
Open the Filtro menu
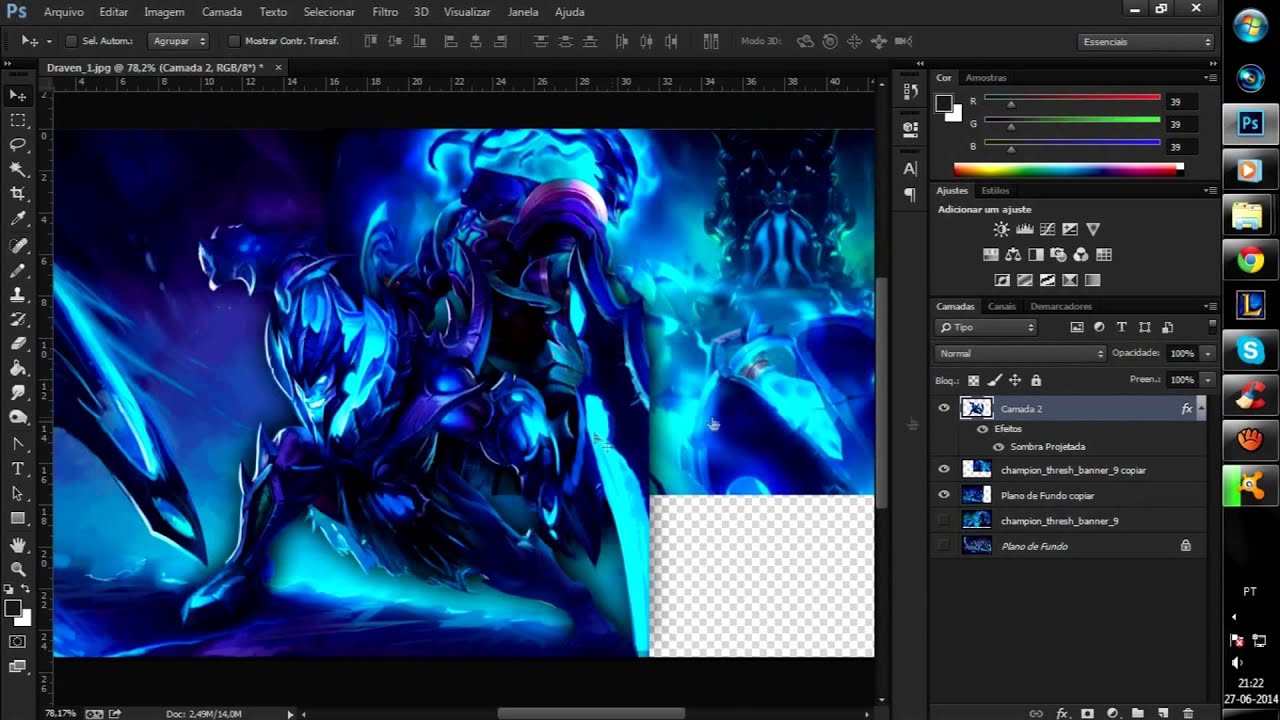(x=385, y=12)
